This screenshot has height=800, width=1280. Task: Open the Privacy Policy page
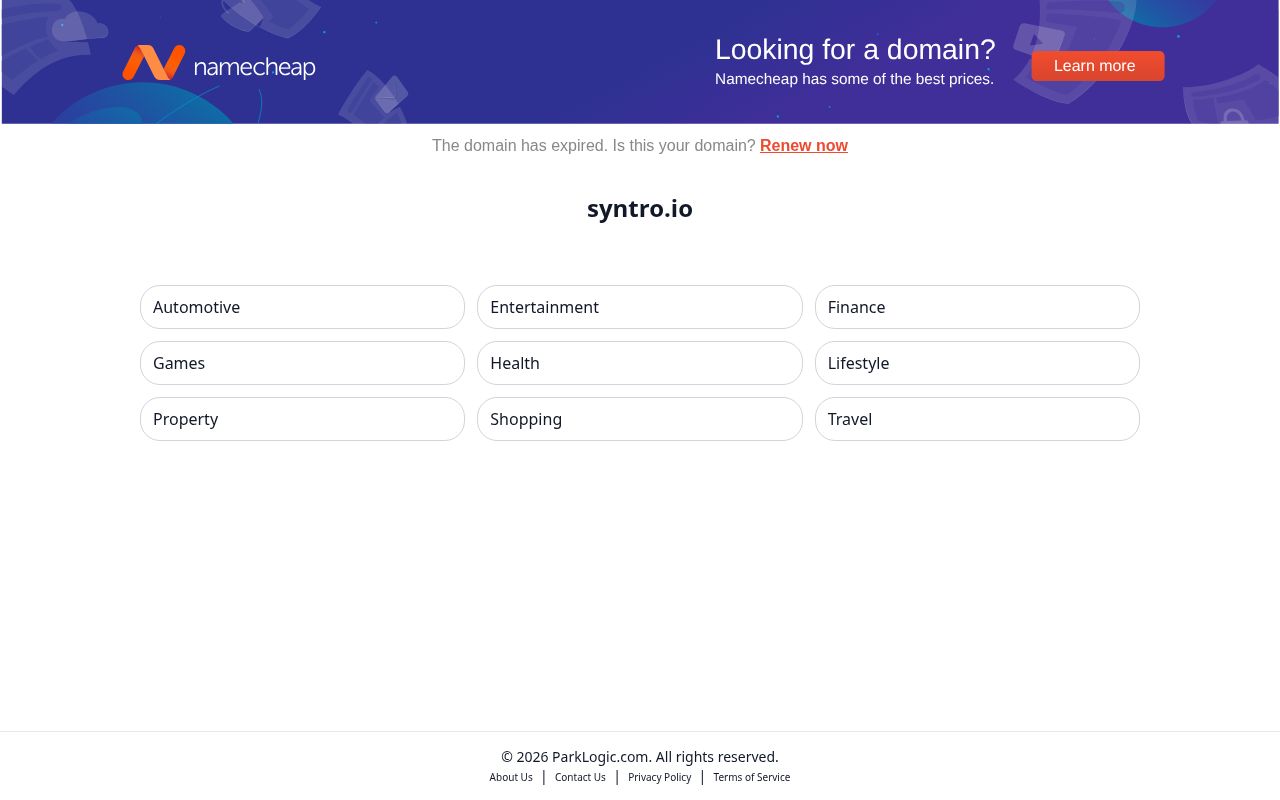660,777
